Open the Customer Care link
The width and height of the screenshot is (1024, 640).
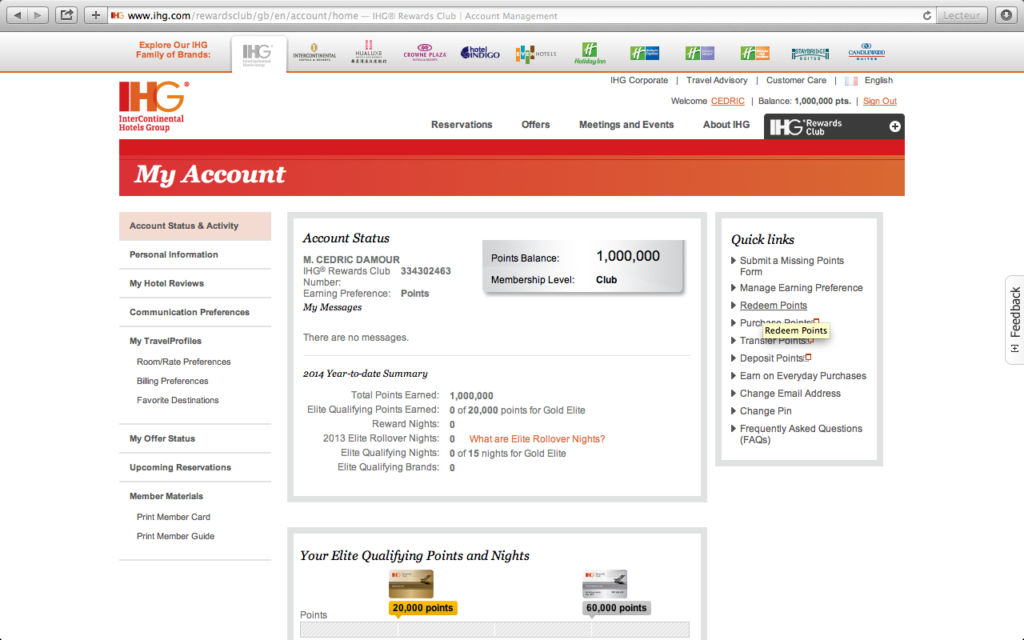tap(796, 80)
